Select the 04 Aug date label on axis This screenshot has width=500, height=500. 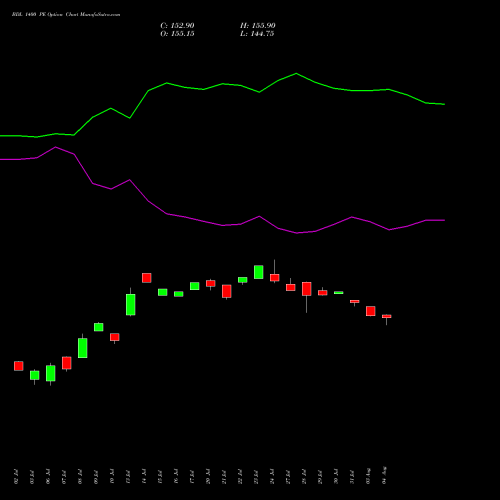click(384, 475)
